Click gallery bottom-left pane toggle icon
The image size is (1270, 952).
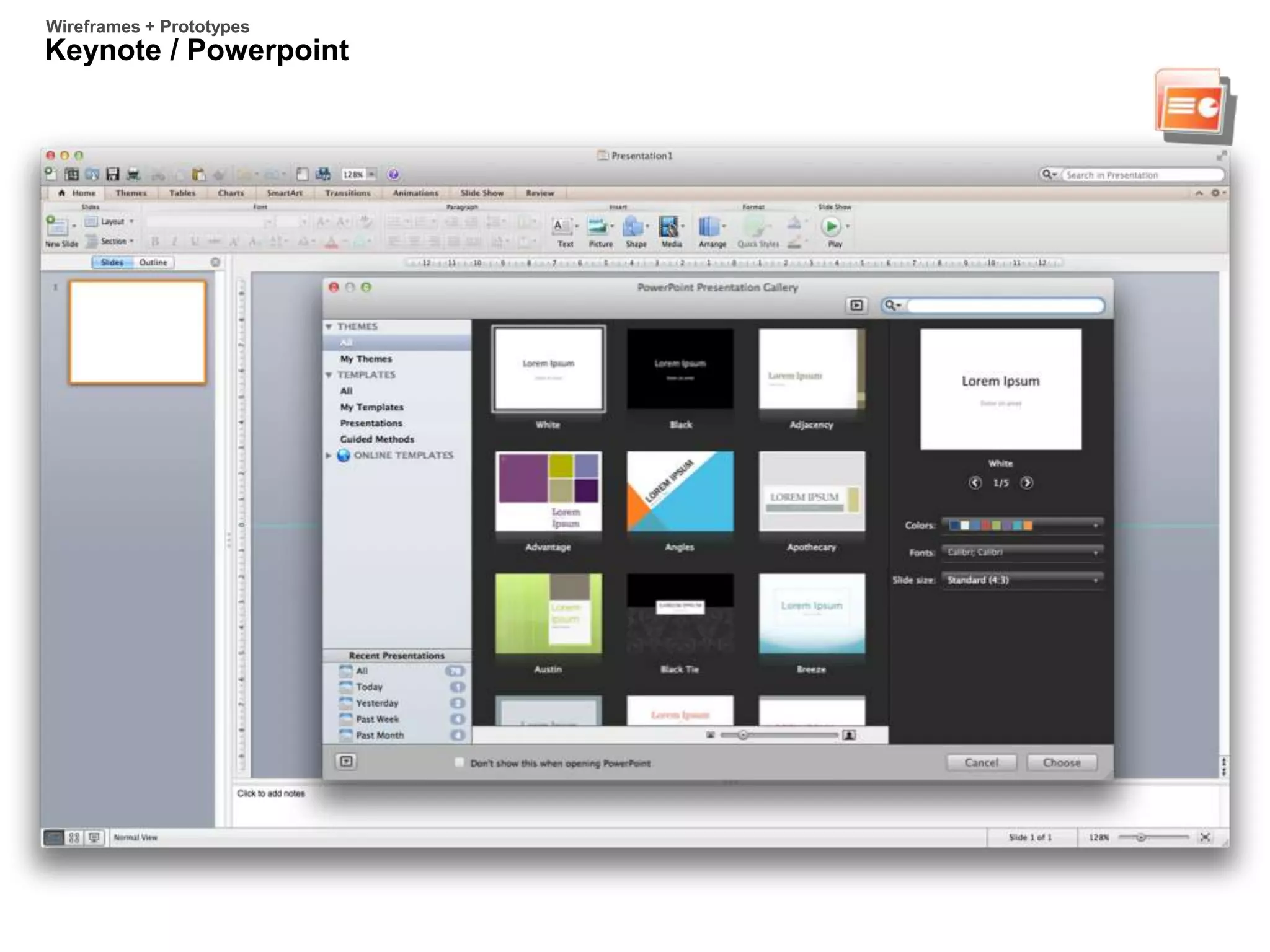pyautogui.click(x=347, y=762)
